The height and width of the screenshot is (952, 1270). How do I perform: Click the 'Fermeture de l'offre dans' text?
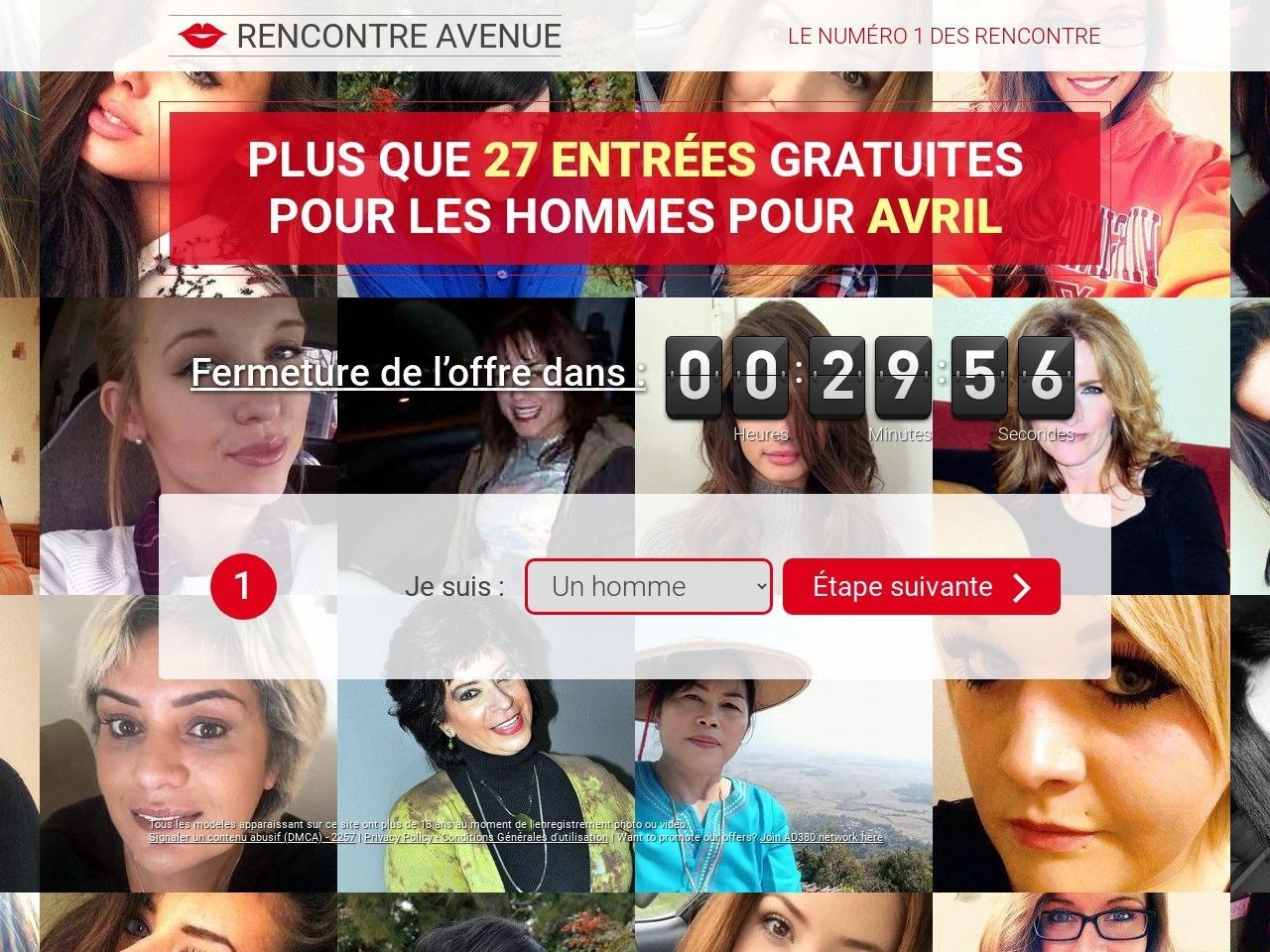point(418,373)
